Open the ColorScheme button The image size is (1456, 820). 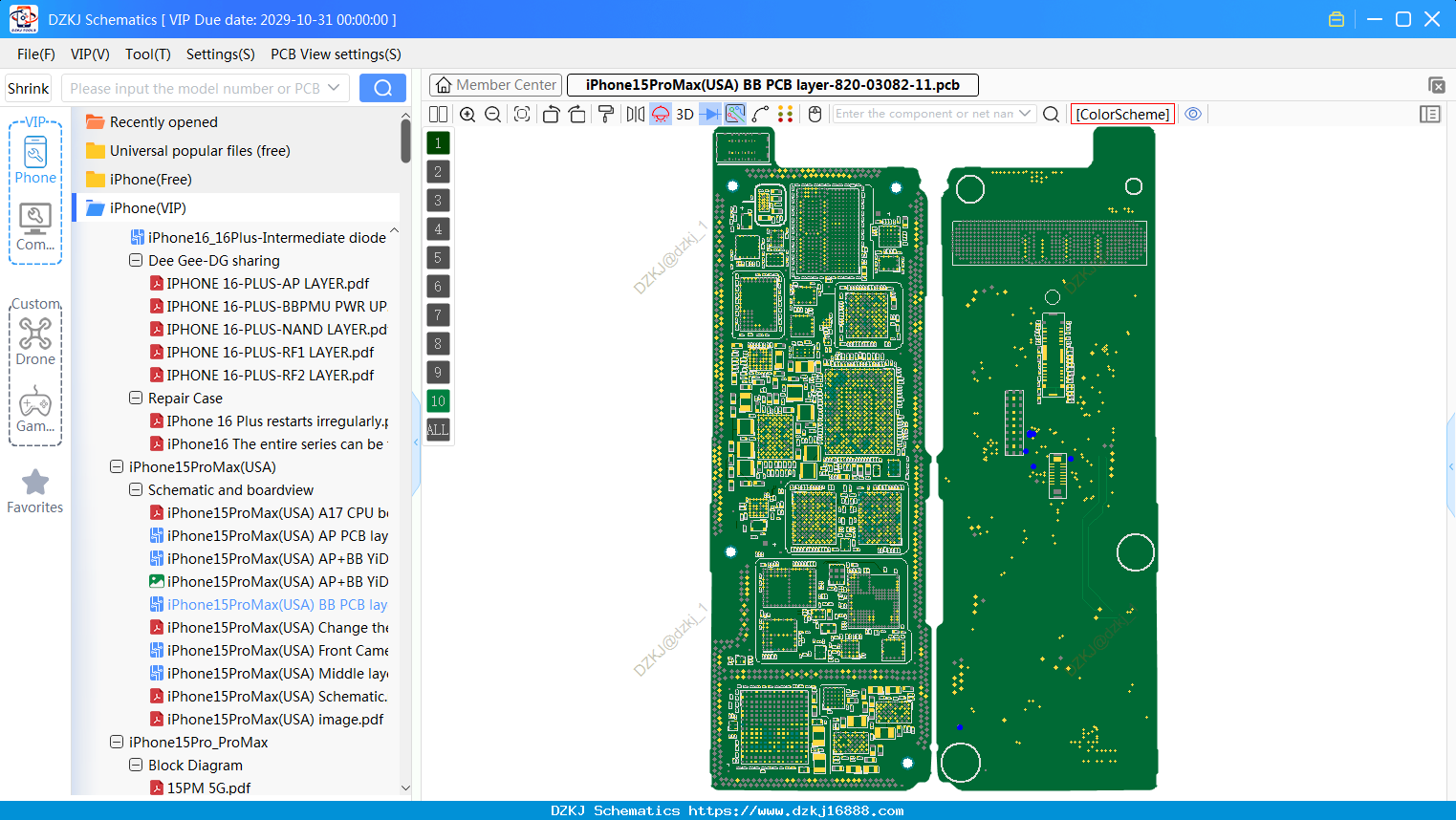pos(1122,114)
